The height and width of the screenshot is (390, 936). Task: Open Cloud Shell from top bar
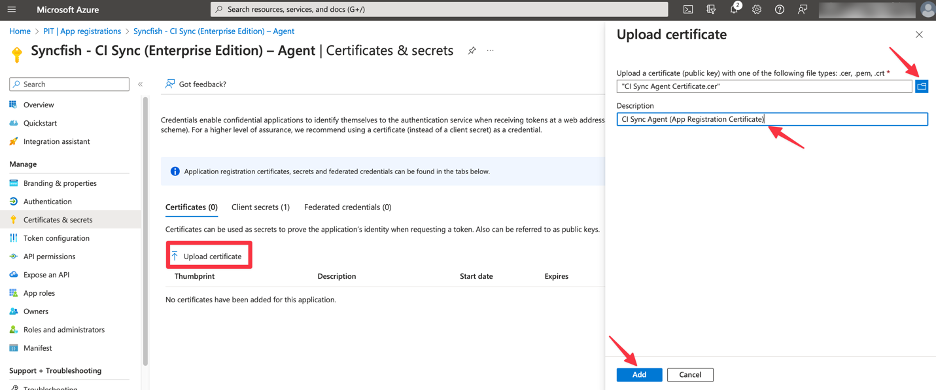point(688,10)
